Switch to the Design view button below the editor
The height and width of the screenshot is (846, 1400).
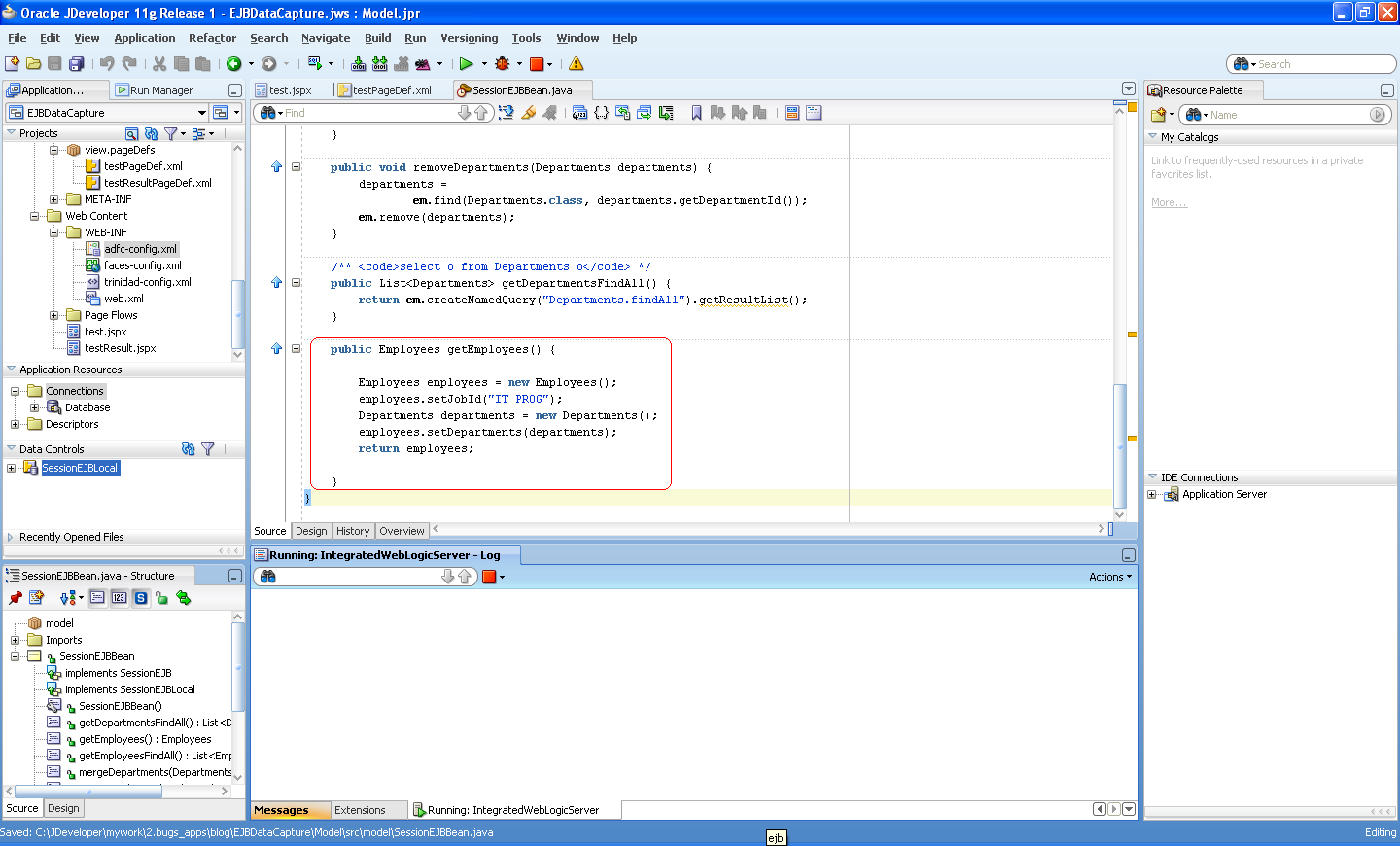pyautogui.click(x=311, y=531)
